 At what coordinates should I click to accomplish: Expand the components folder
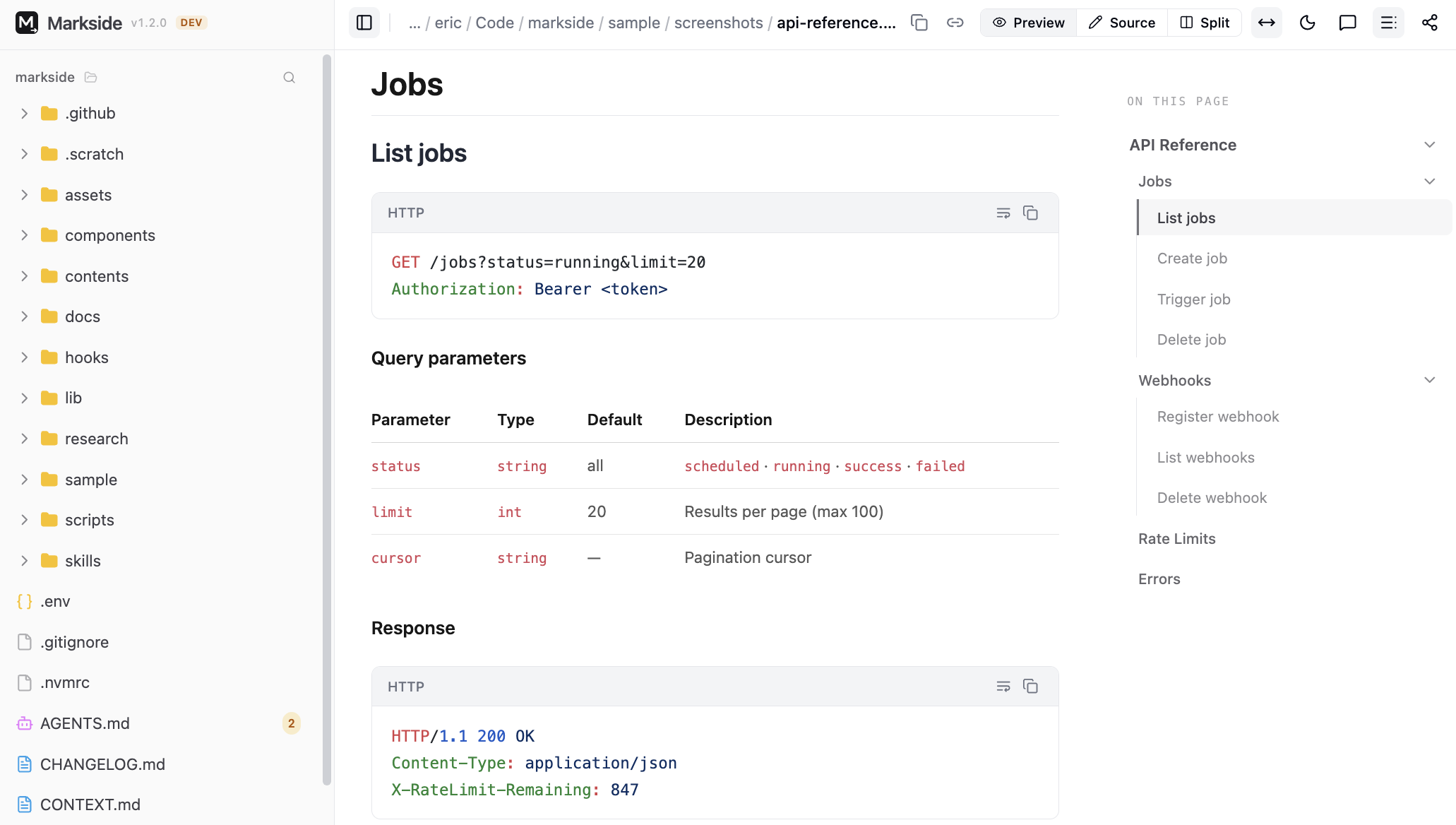click(x=25, y=235)
